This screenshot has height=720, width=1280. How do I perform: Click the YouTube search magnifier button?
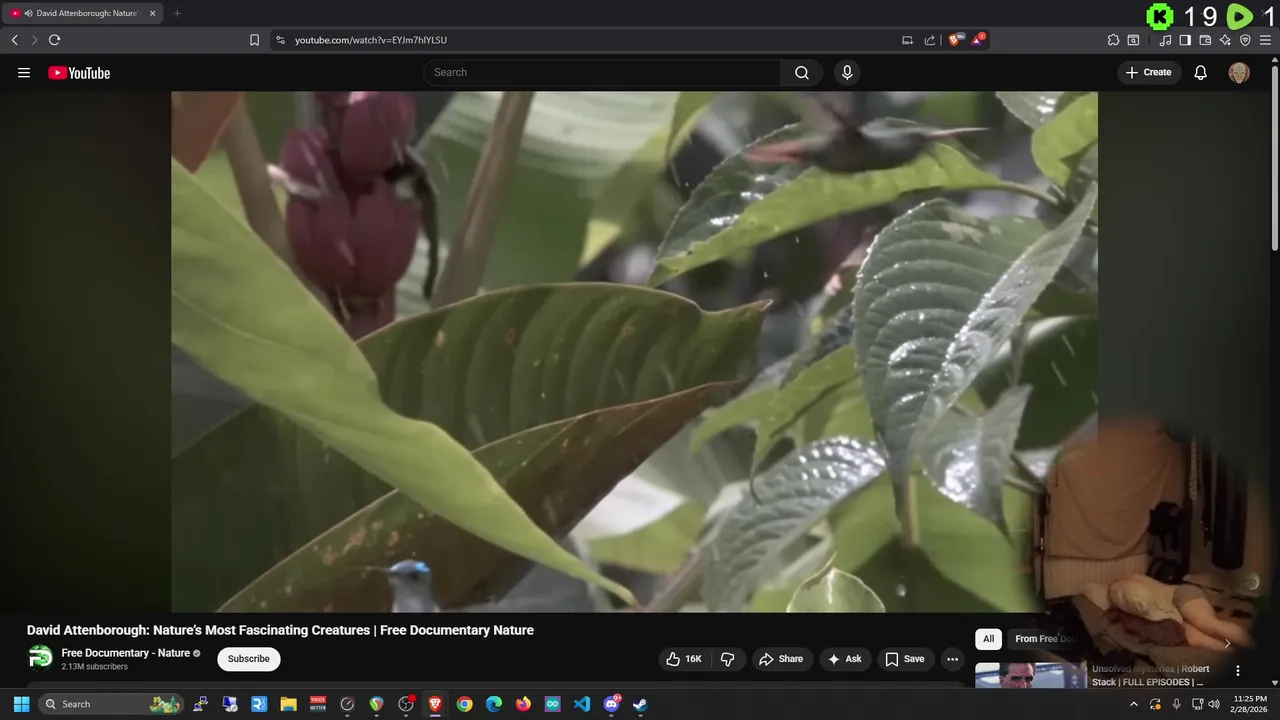802,72
